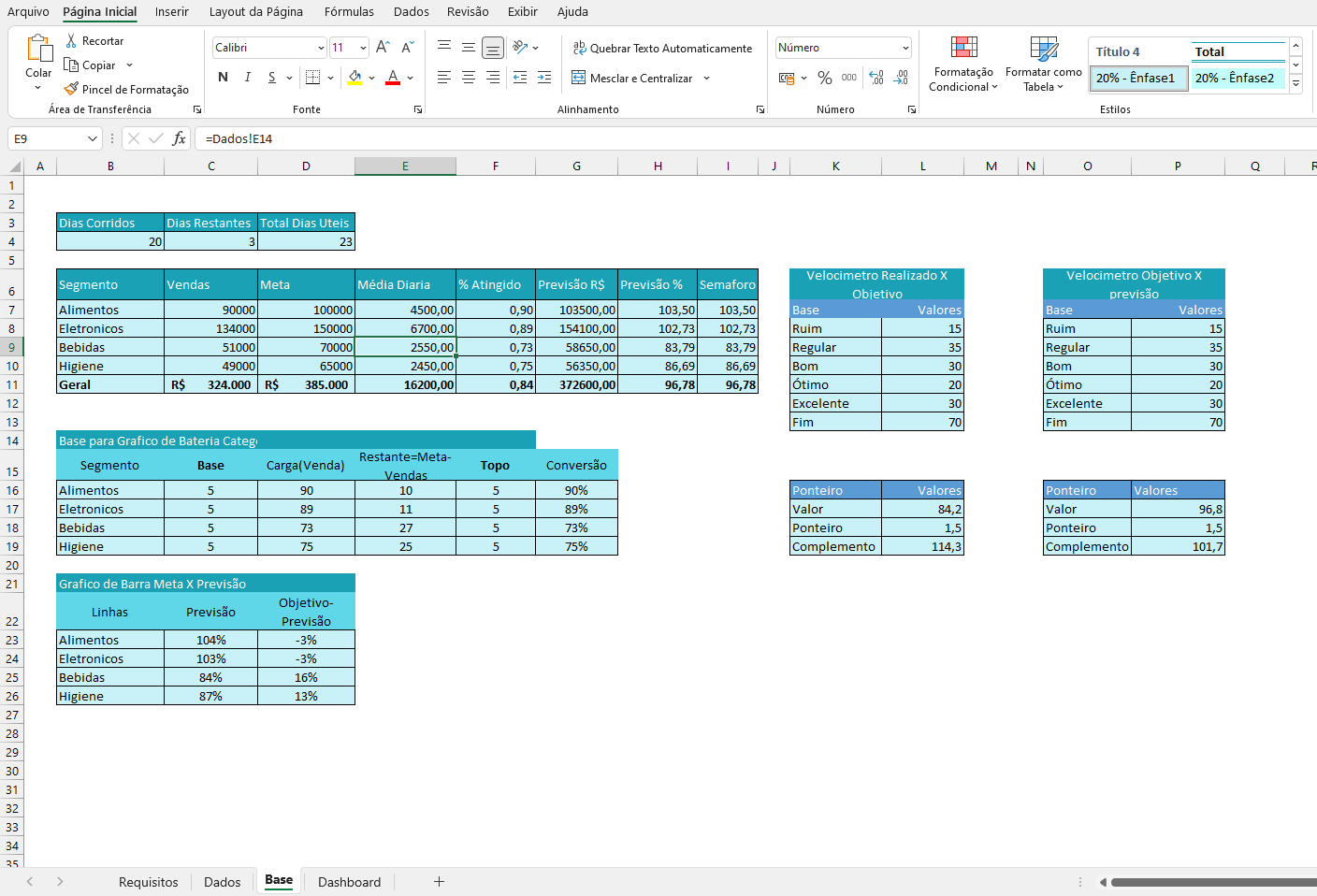Toggle bold (N) formatting
Screen dimensions: 1317x896
[x=223, y=78]
